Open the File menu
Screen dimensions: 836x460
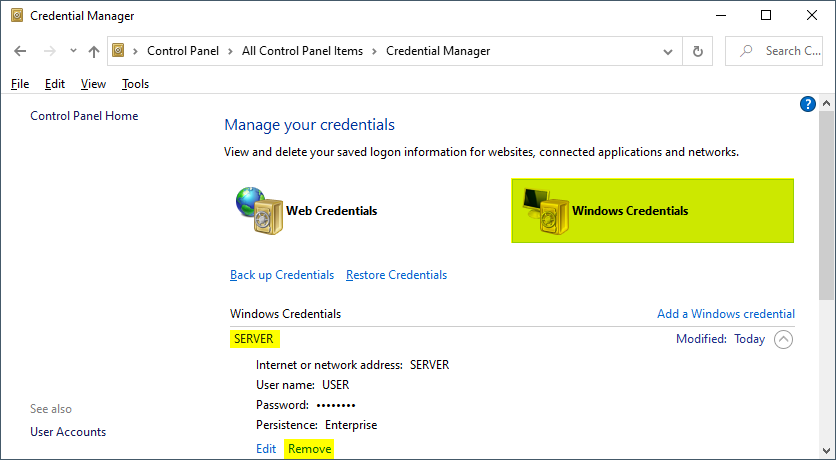tap(20, 84)
